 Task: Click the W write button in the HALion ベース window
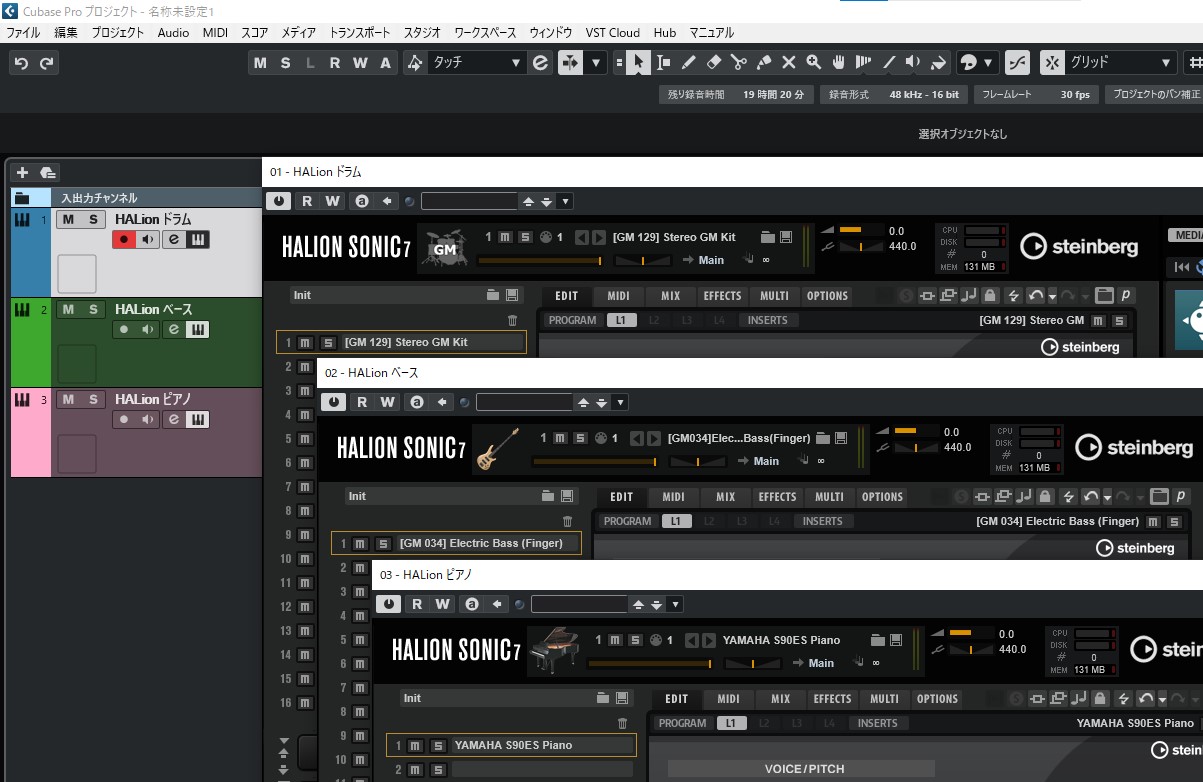(388, 402)
